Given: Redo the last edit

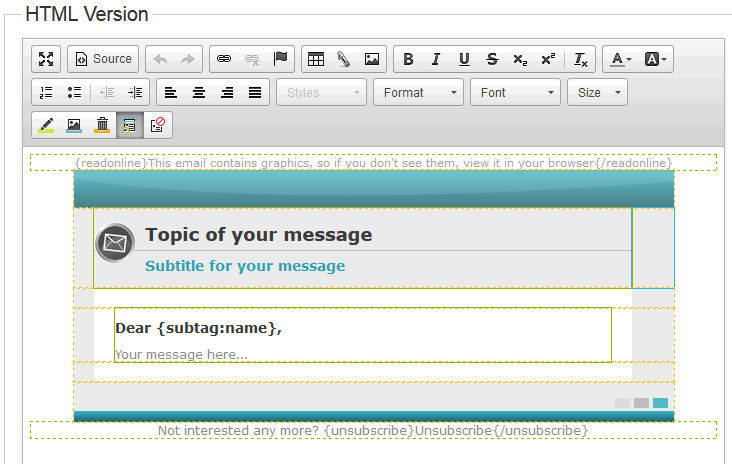Looking at the screenshot, I should (x=188, y=59).
